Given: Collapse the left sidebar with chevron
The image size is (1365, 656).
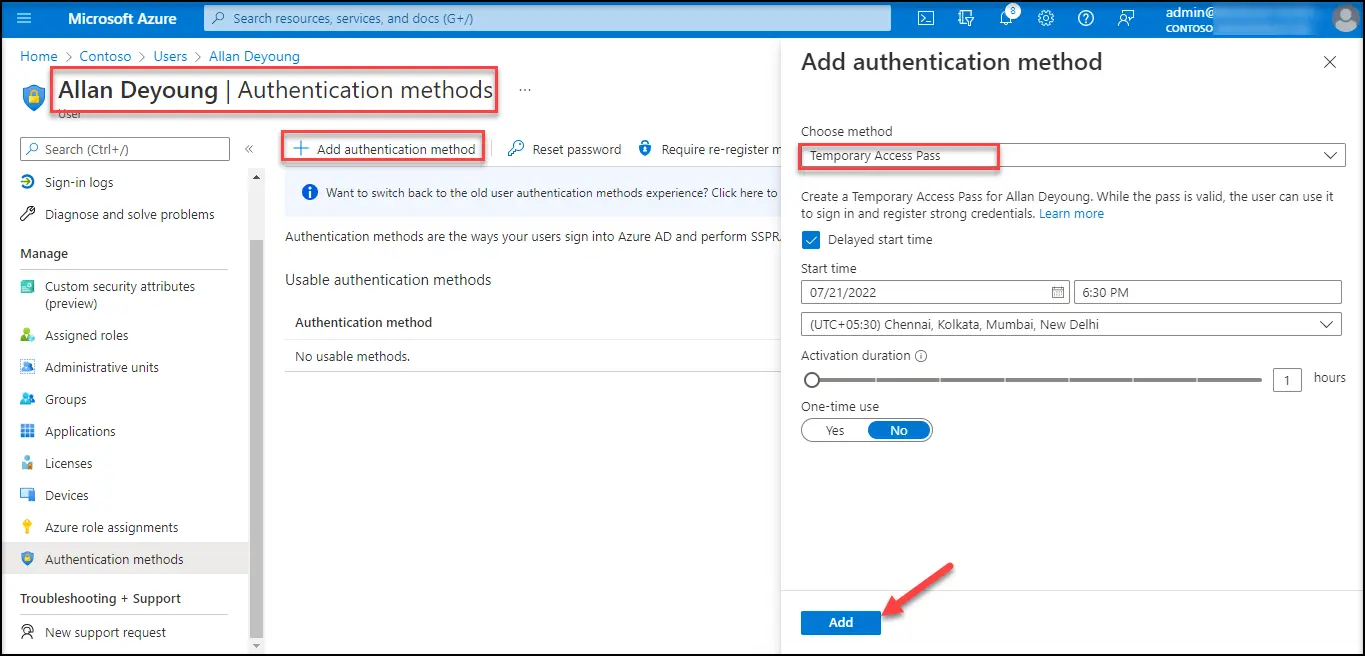Looking at the screenshot, I should click(249, 149).
